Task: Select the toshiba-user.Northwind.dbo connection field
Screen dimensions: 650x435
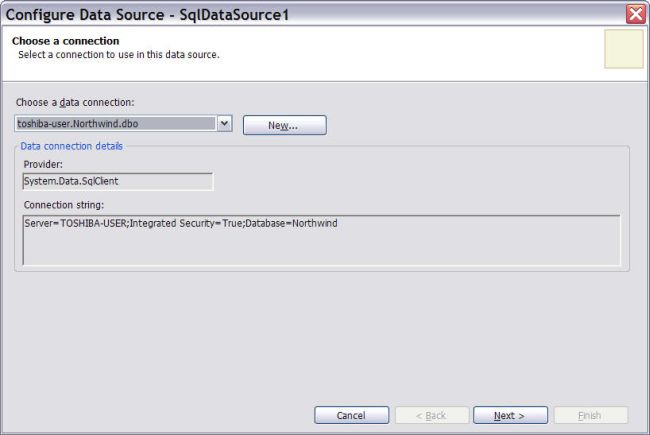Action: [x=115, y=124]
